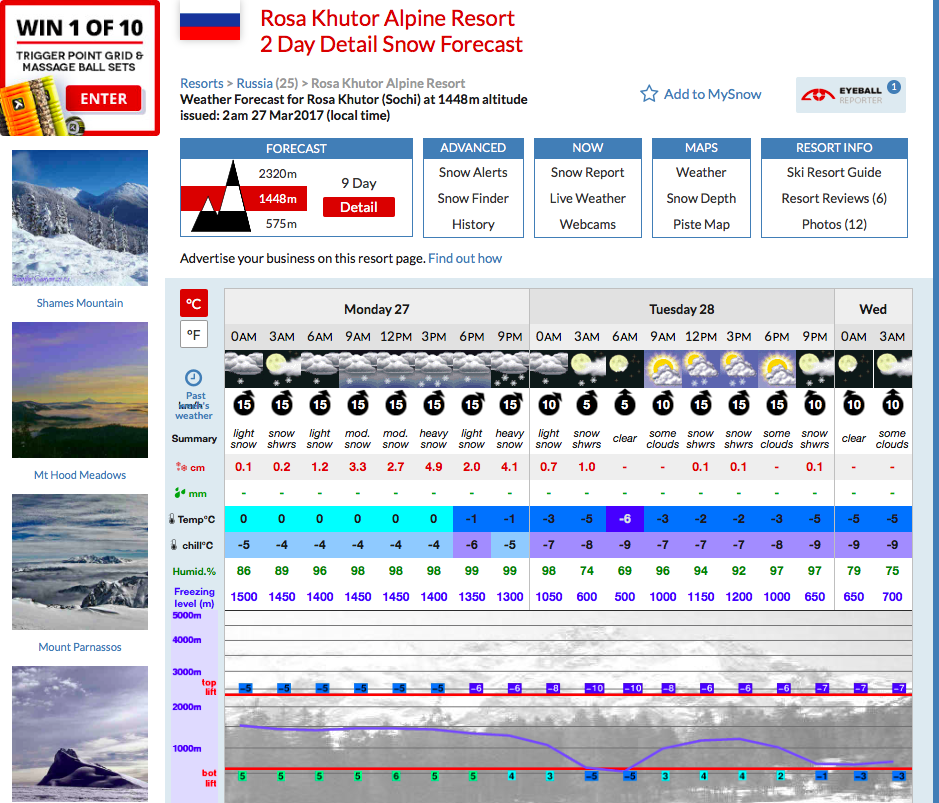Click the mountain elevation icon in Forecast
The height and width of the screenshot is (803, 939).
[221, 197]
